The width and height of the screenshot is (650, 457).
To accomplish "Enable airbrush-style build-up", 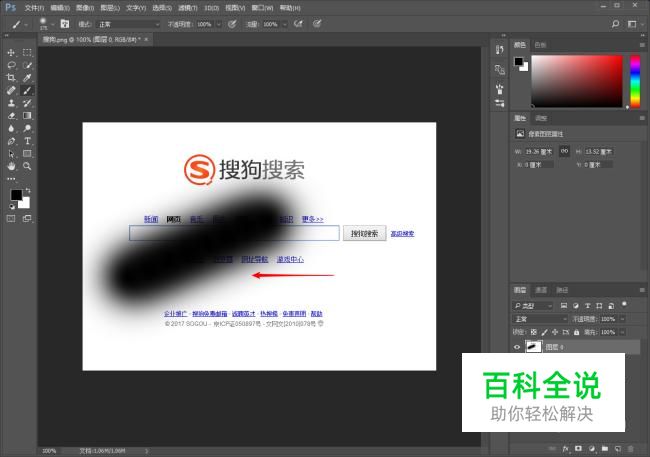I will pos(298,24).
